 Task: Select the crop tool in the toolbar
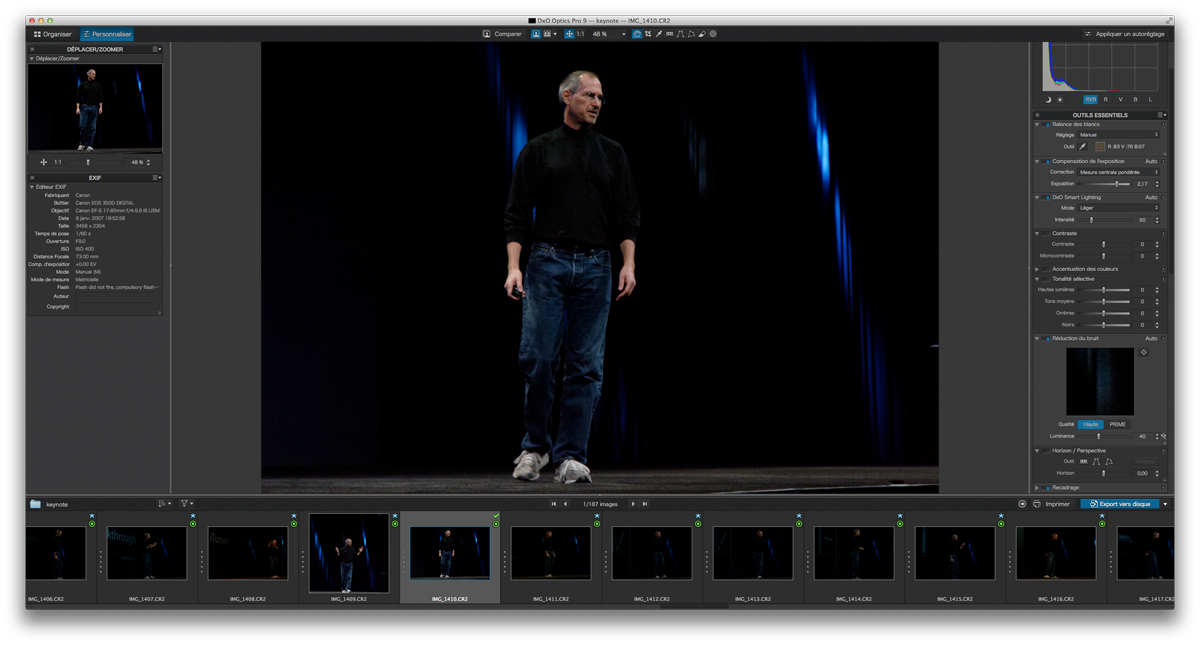tap(648, 34)
